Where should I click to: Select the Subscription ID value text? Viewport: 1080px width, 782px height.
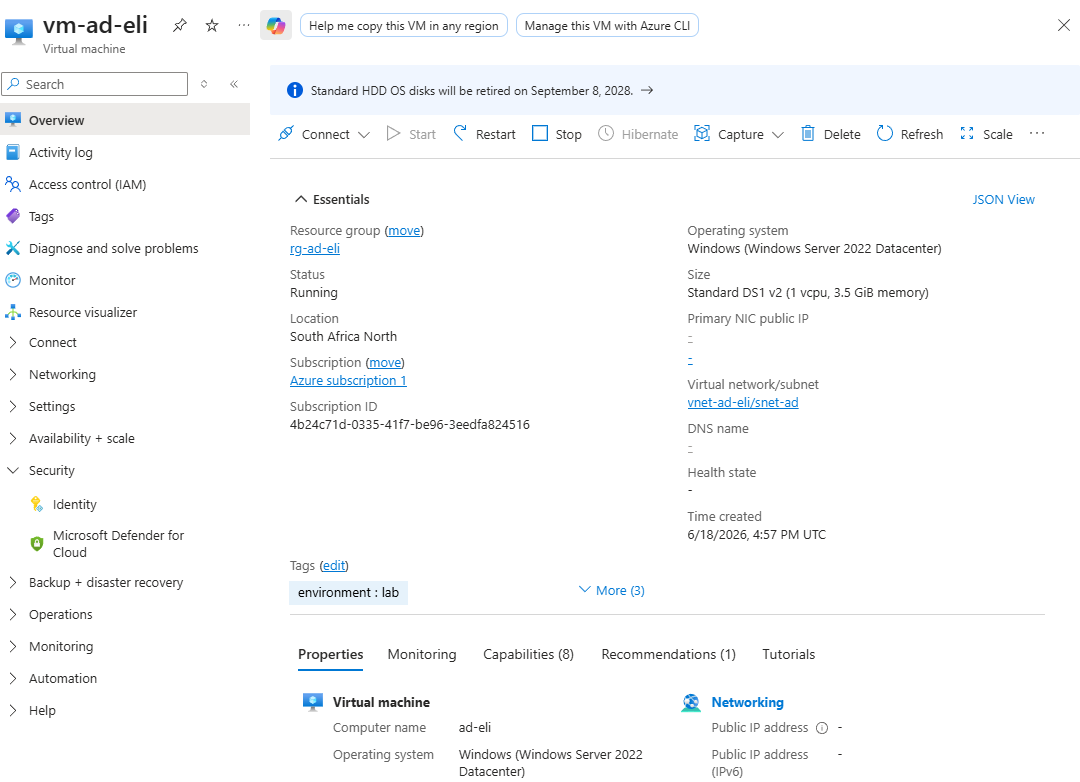(410, 424)
